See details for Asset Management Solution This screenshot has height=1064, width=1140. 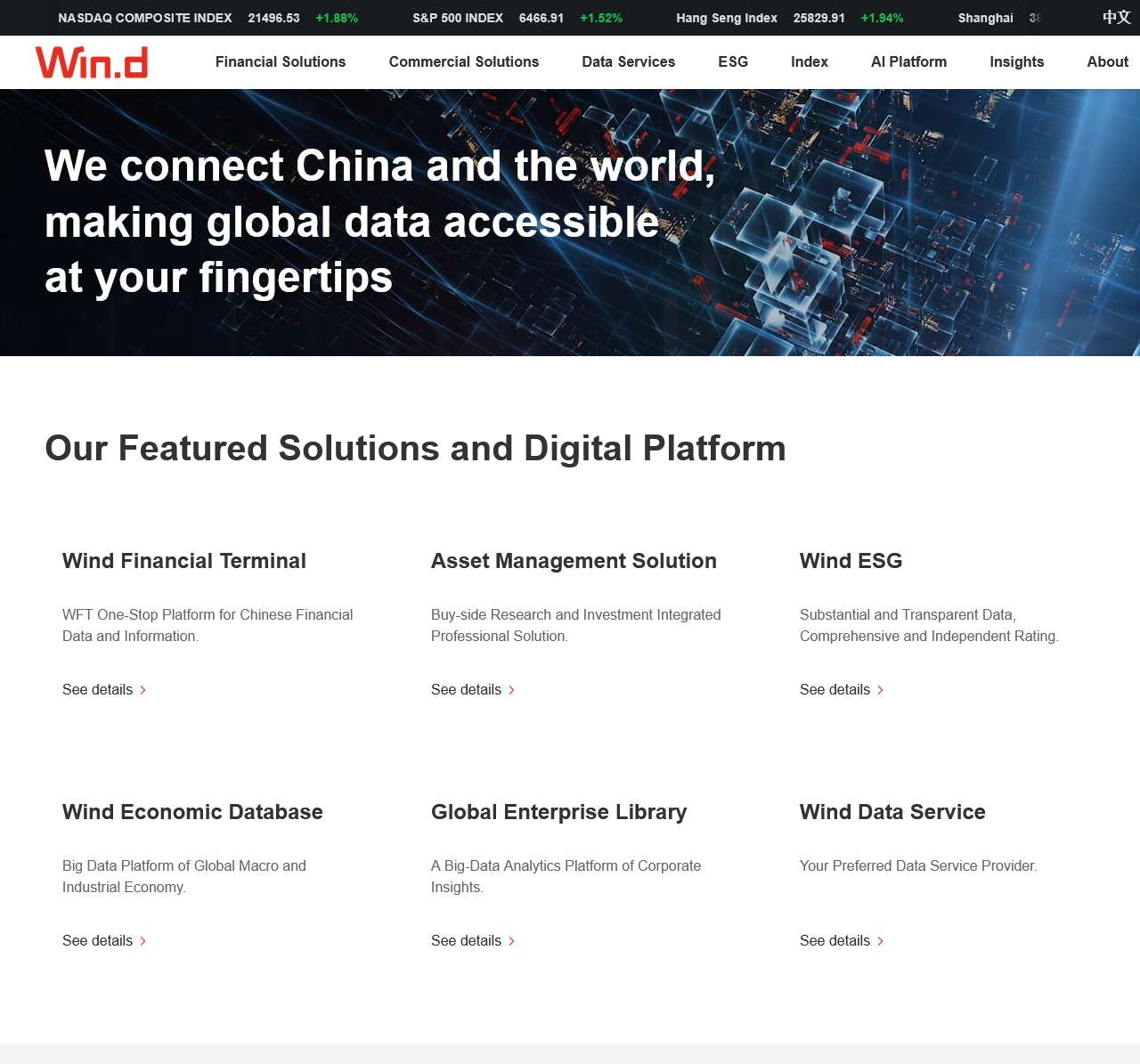[473, 690]
